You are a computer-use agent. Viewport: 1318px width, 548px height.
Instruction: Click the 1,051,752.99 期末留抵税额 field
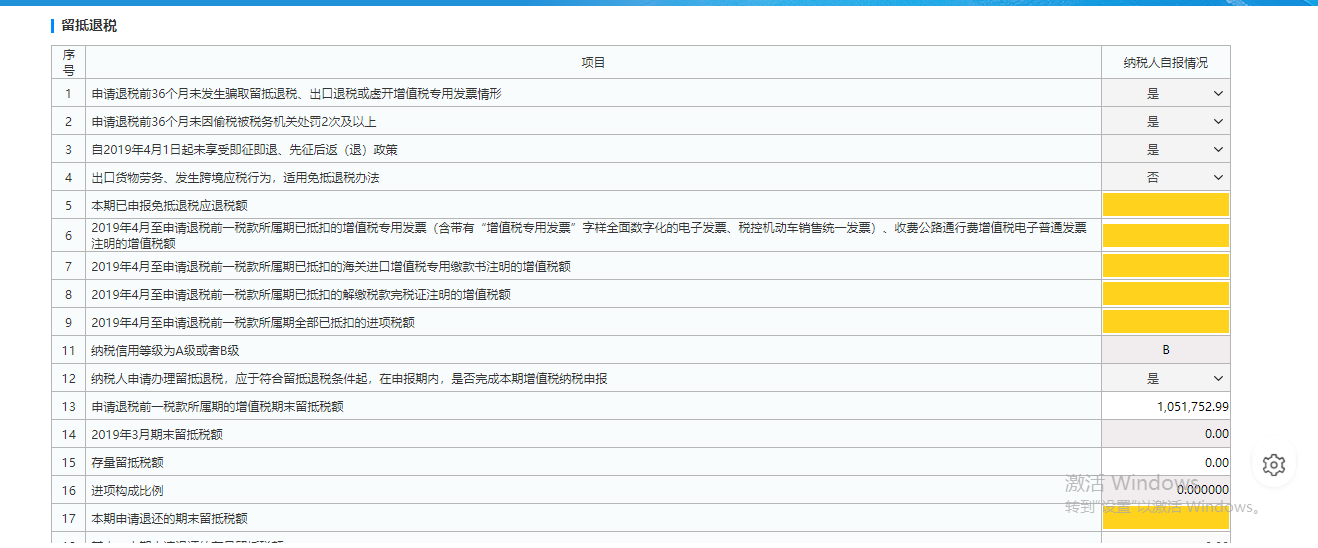[1166, 407]
